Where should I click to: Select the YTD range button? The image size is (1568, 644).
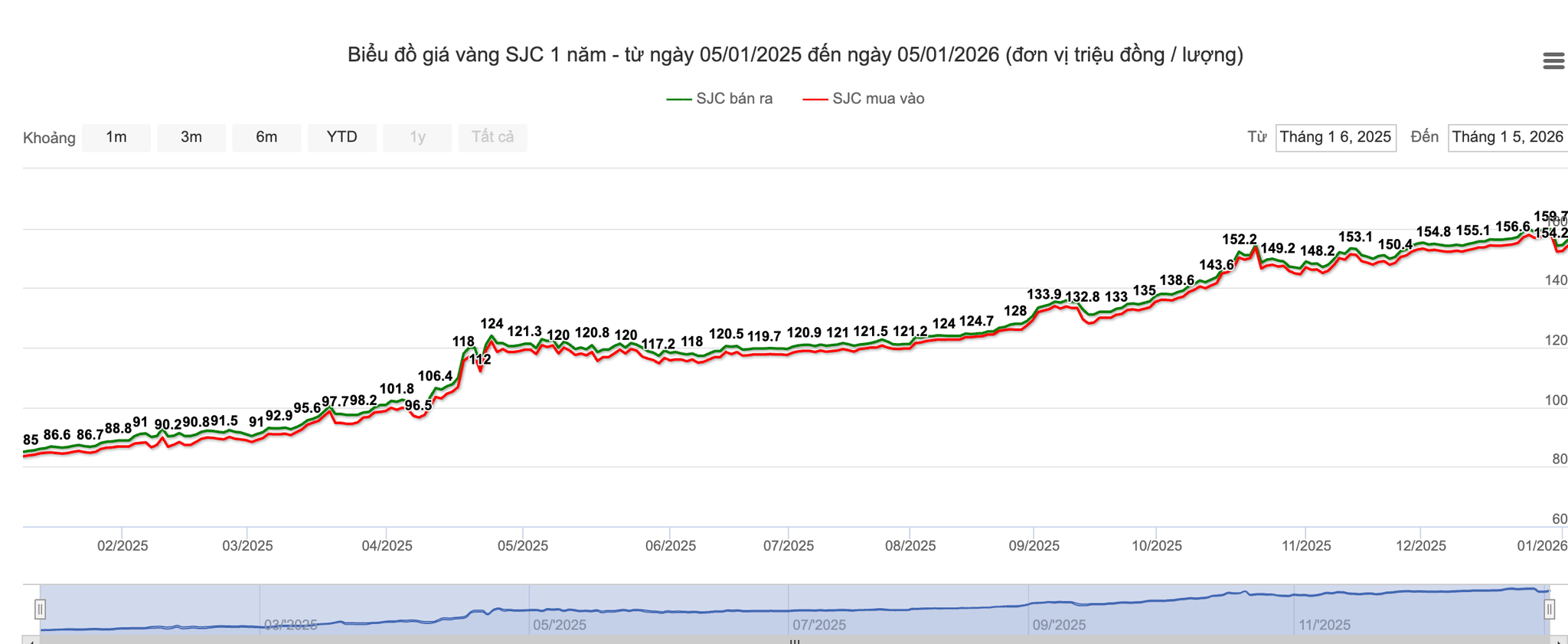[x=341, y=138]
